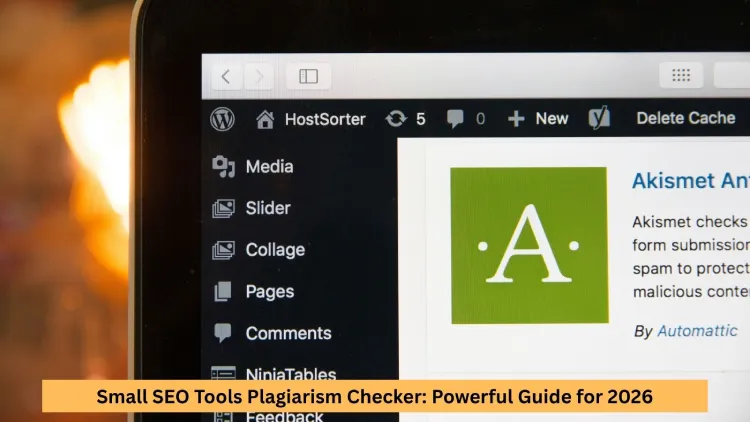Open the New content menu
750x422 pixels.
point(551,118)
